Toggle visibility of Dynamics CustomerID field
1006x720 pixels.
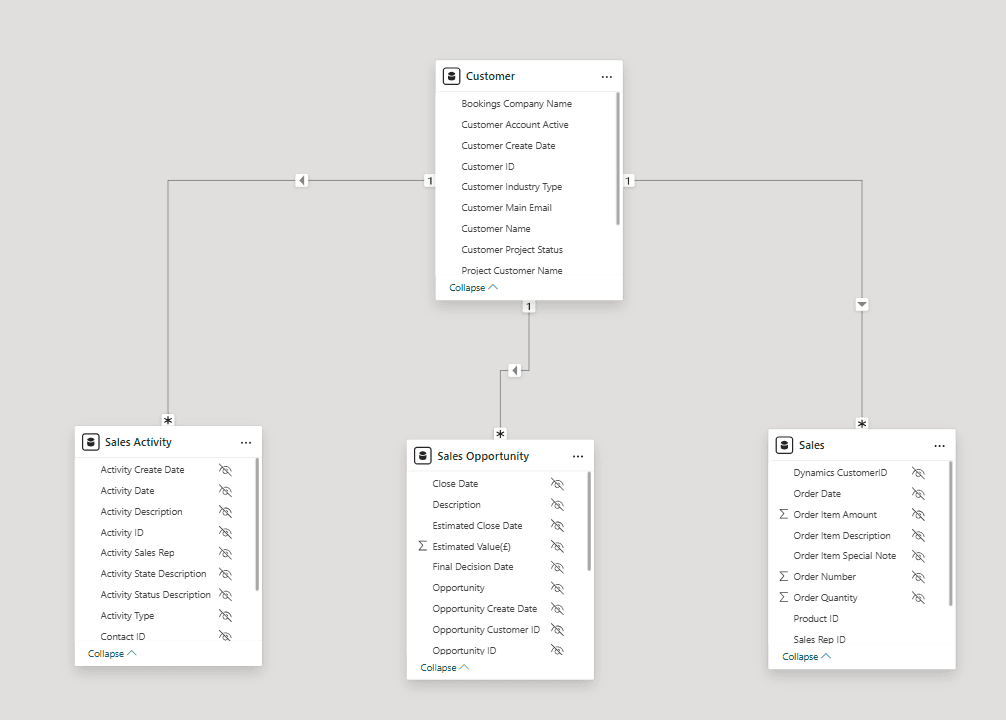(x=918, y=473)
